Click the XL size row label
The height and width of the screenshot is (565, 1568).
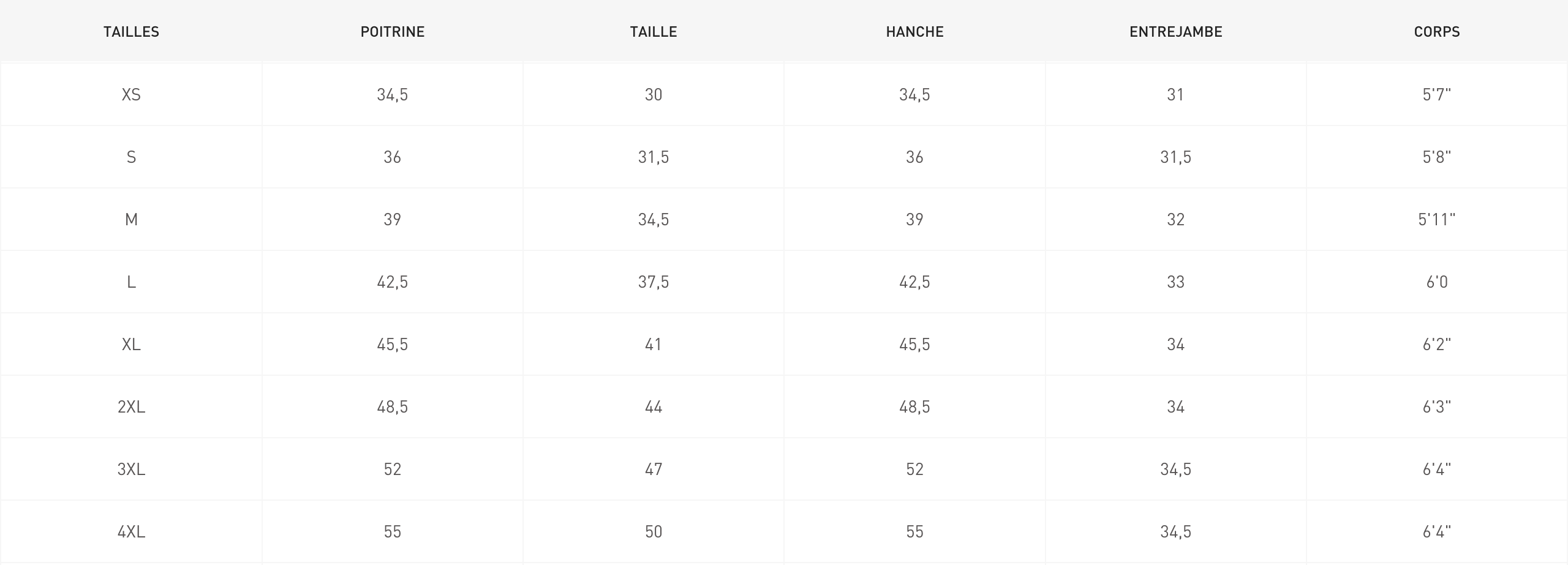coord(131,344)
